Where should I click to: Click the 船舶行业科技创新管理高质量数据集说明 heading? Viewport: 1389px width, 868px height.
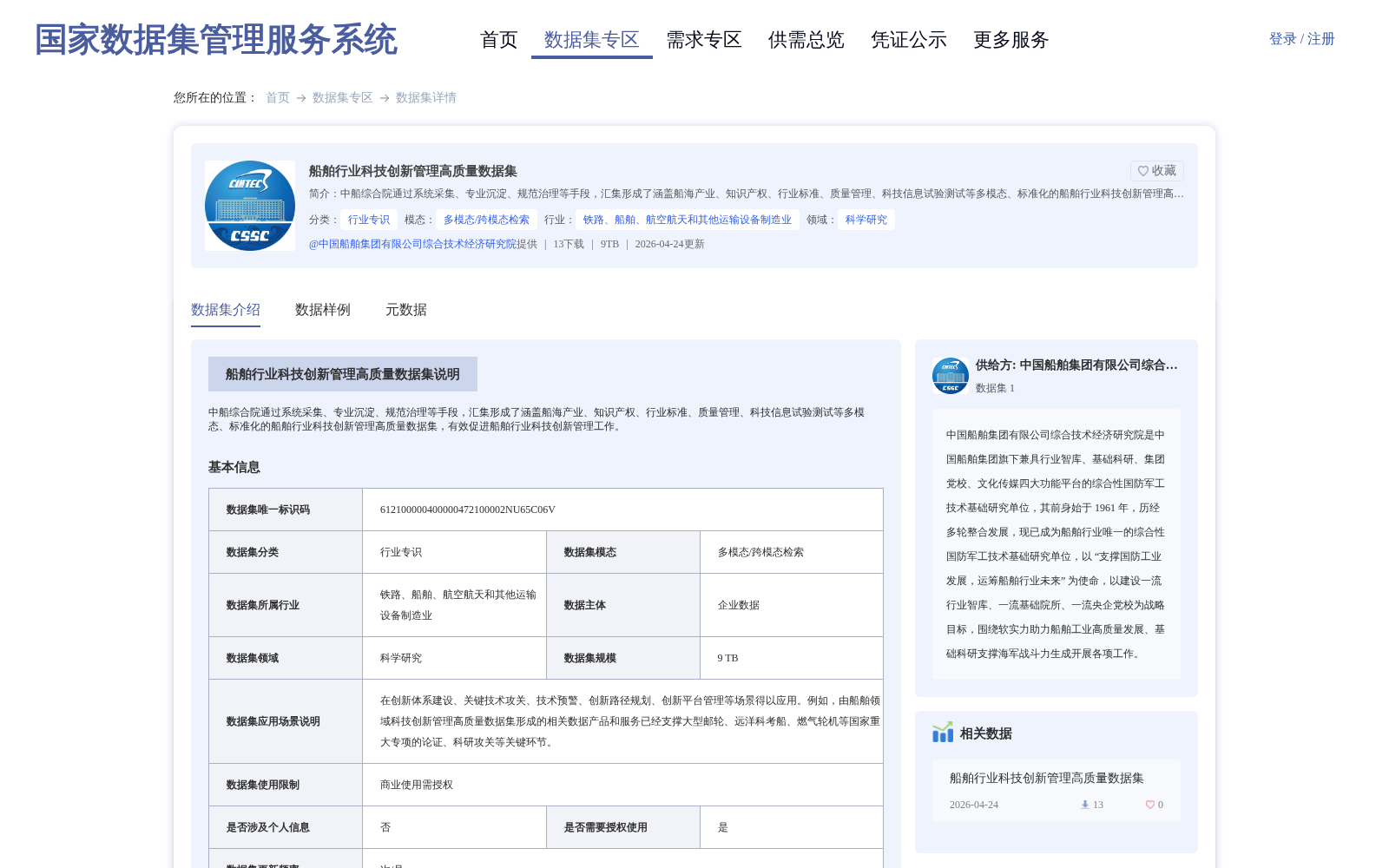pos(343,374)
